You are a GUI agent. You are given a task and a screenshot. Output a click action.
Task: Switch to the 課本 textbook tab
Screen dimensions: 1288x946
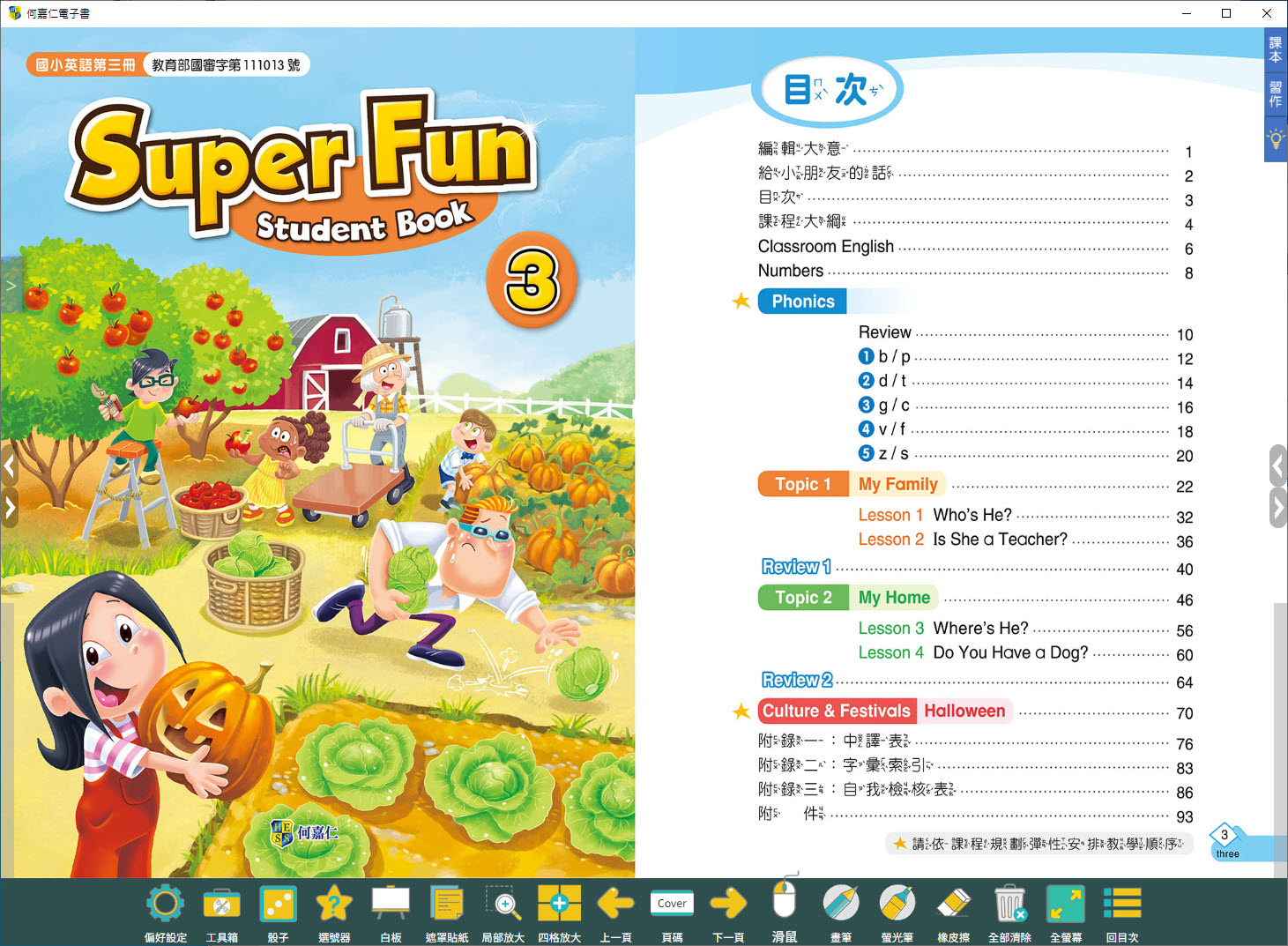tap(1275, 49)
